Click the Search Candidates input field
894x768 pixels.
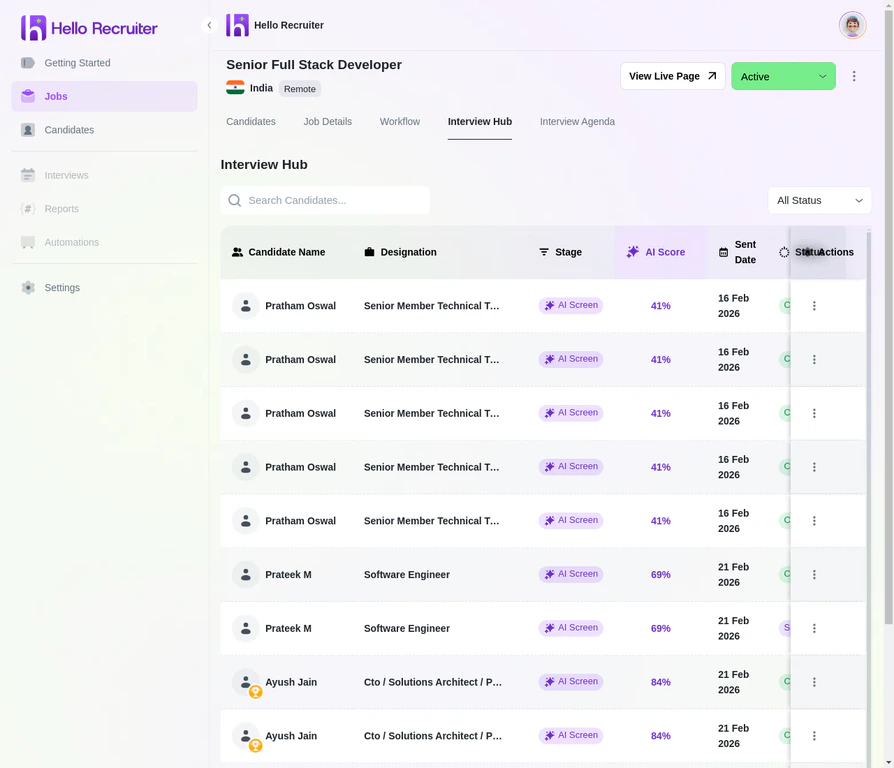coord(325,200)
